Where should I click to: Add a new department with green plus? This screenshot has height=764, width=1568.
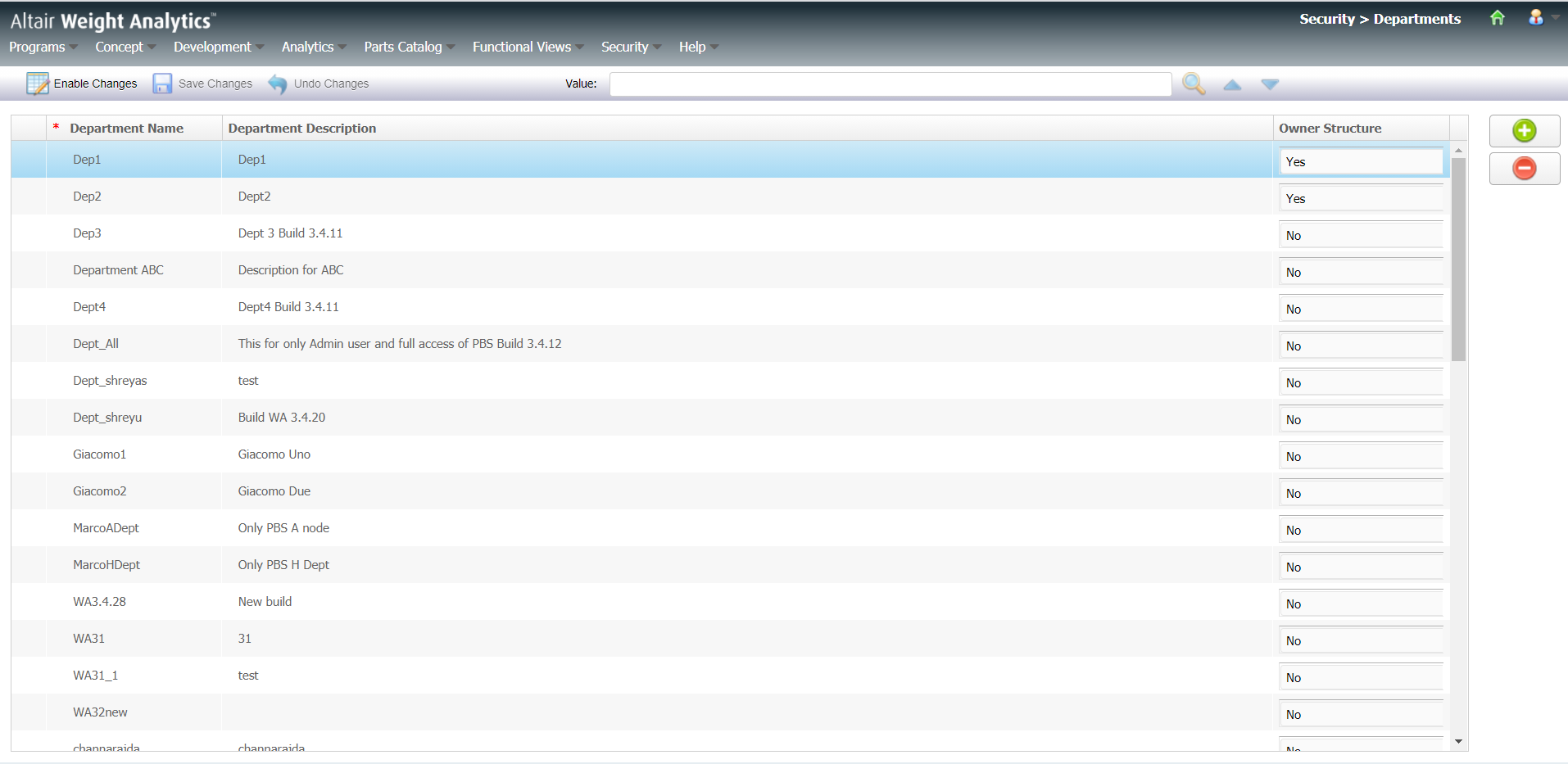click(1525, 131)
